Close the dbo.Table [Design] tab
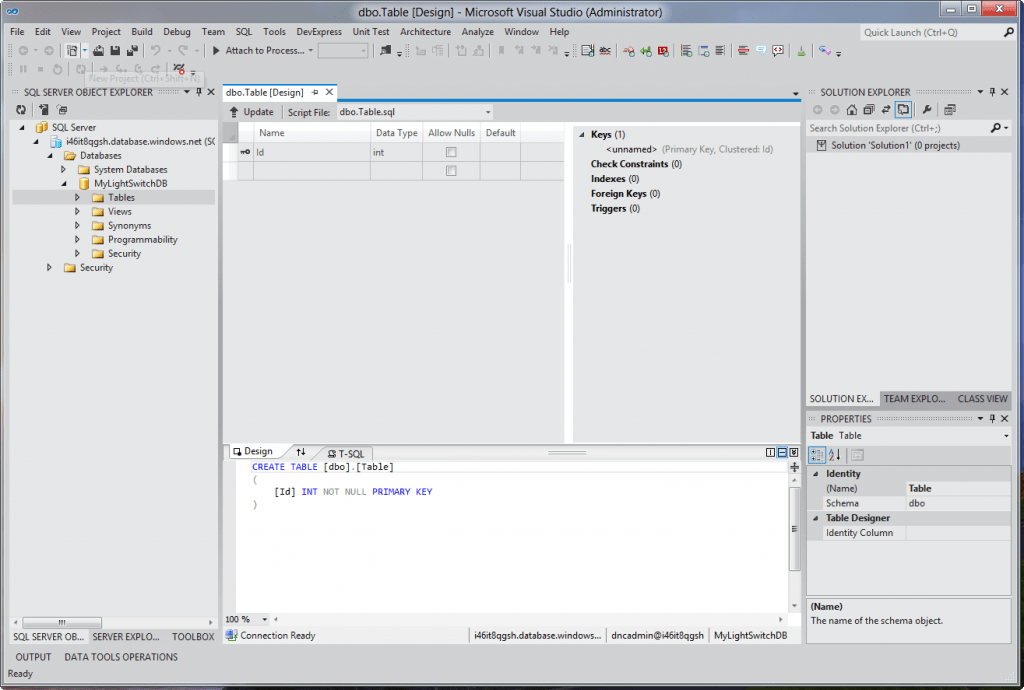 click(x=330, y=93)
